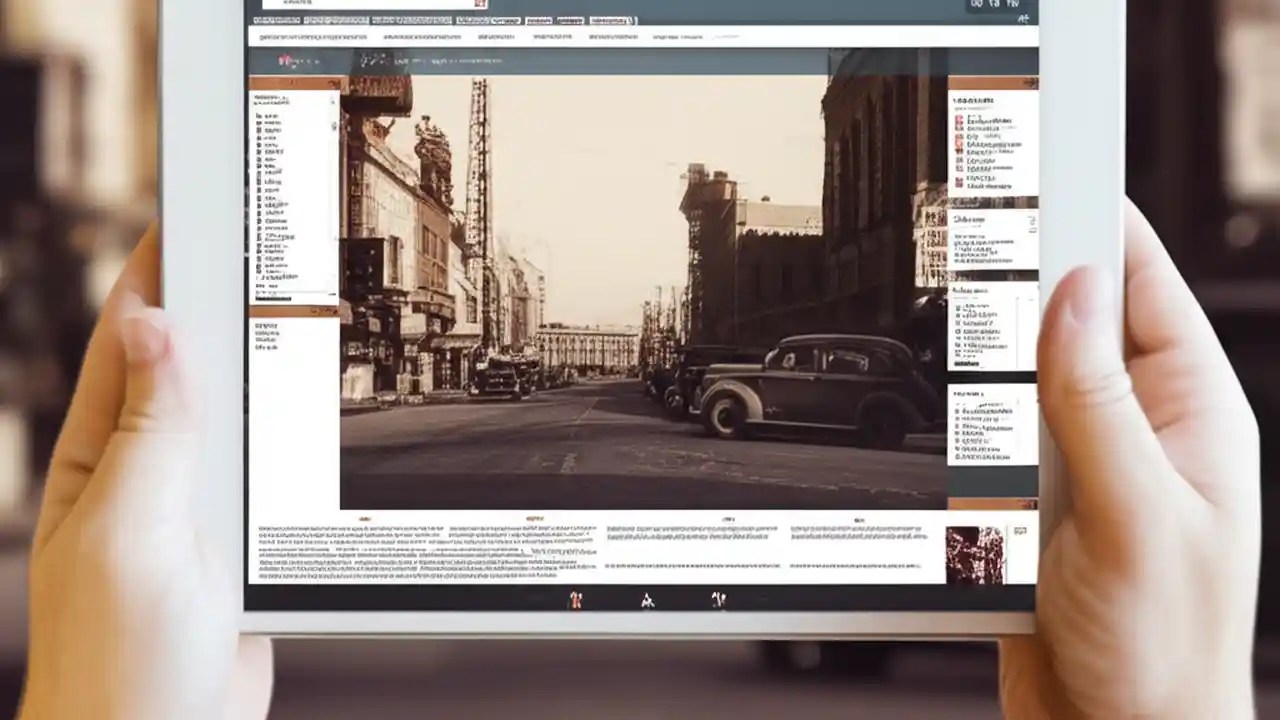Screen dimensions: 1280x720
Task: Click the leftmost icon in the bottom center toolbar
Action: [576, 600]
